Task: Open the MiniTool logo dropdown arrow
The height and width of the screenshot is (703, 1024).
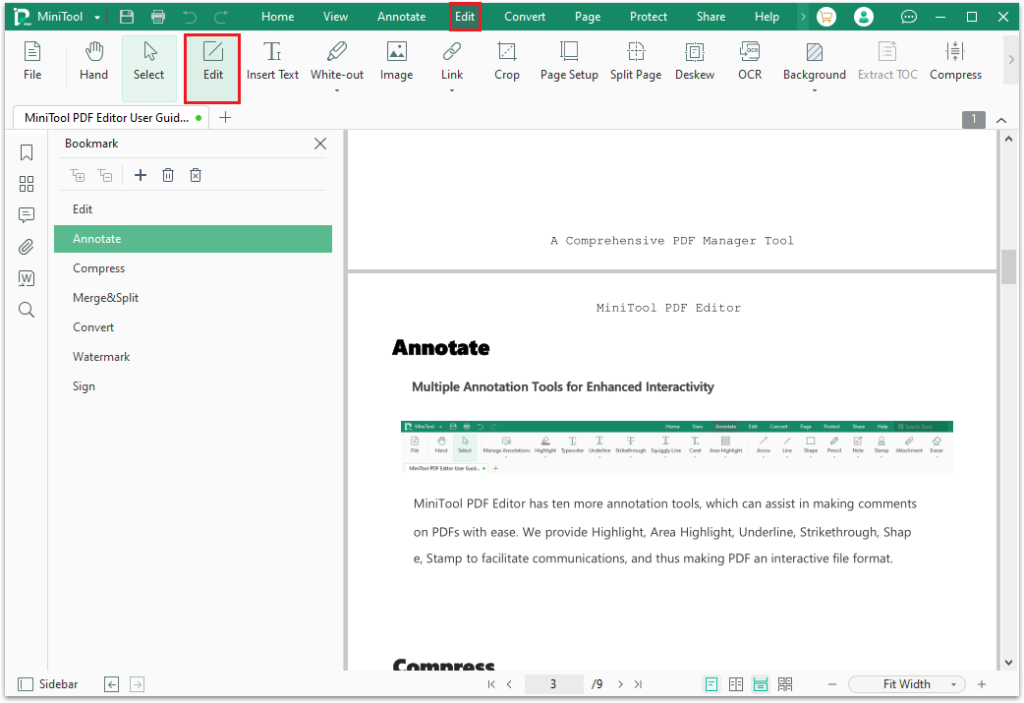Action: pyautogui.click(x=97, y=18)
